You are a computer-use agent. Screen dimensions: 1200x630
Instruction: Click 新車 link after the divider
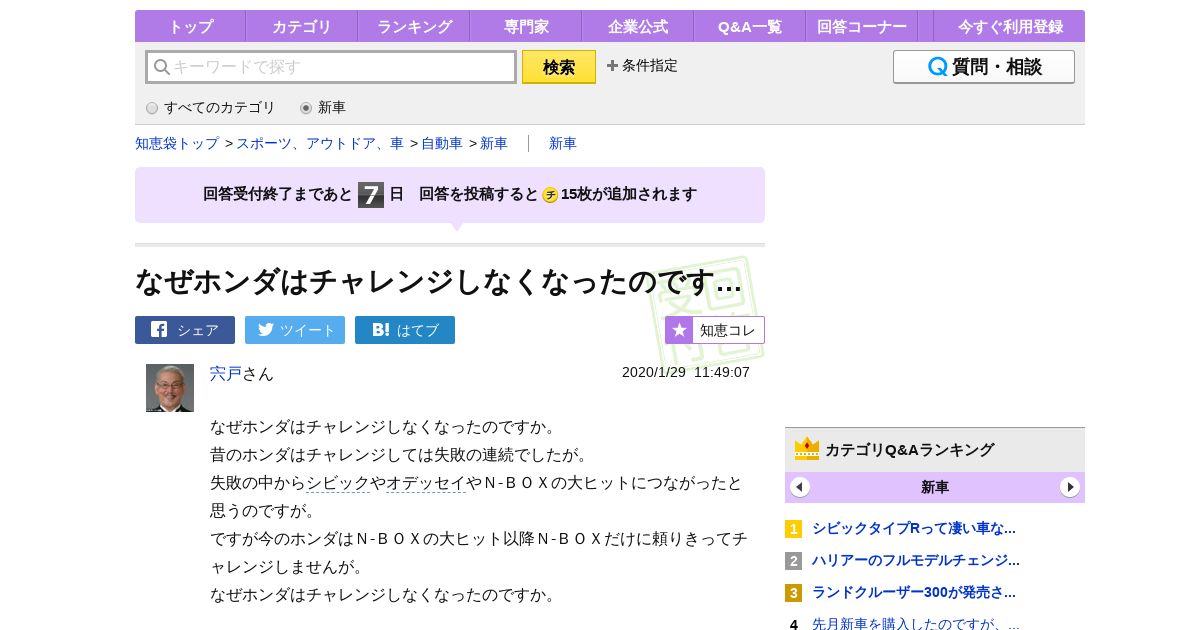click(x=563, y=143)
